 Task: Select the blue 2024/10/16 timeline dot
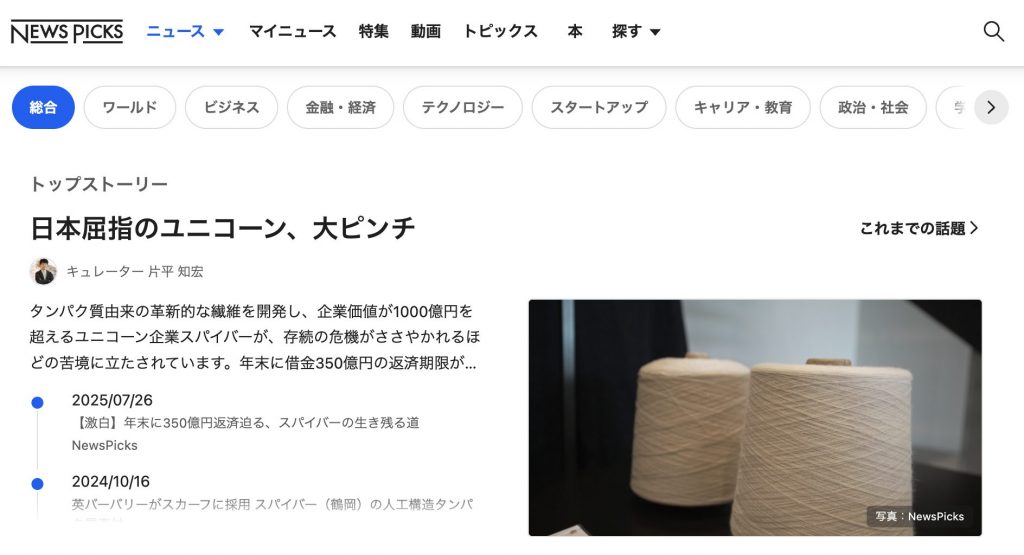[37, 484]
